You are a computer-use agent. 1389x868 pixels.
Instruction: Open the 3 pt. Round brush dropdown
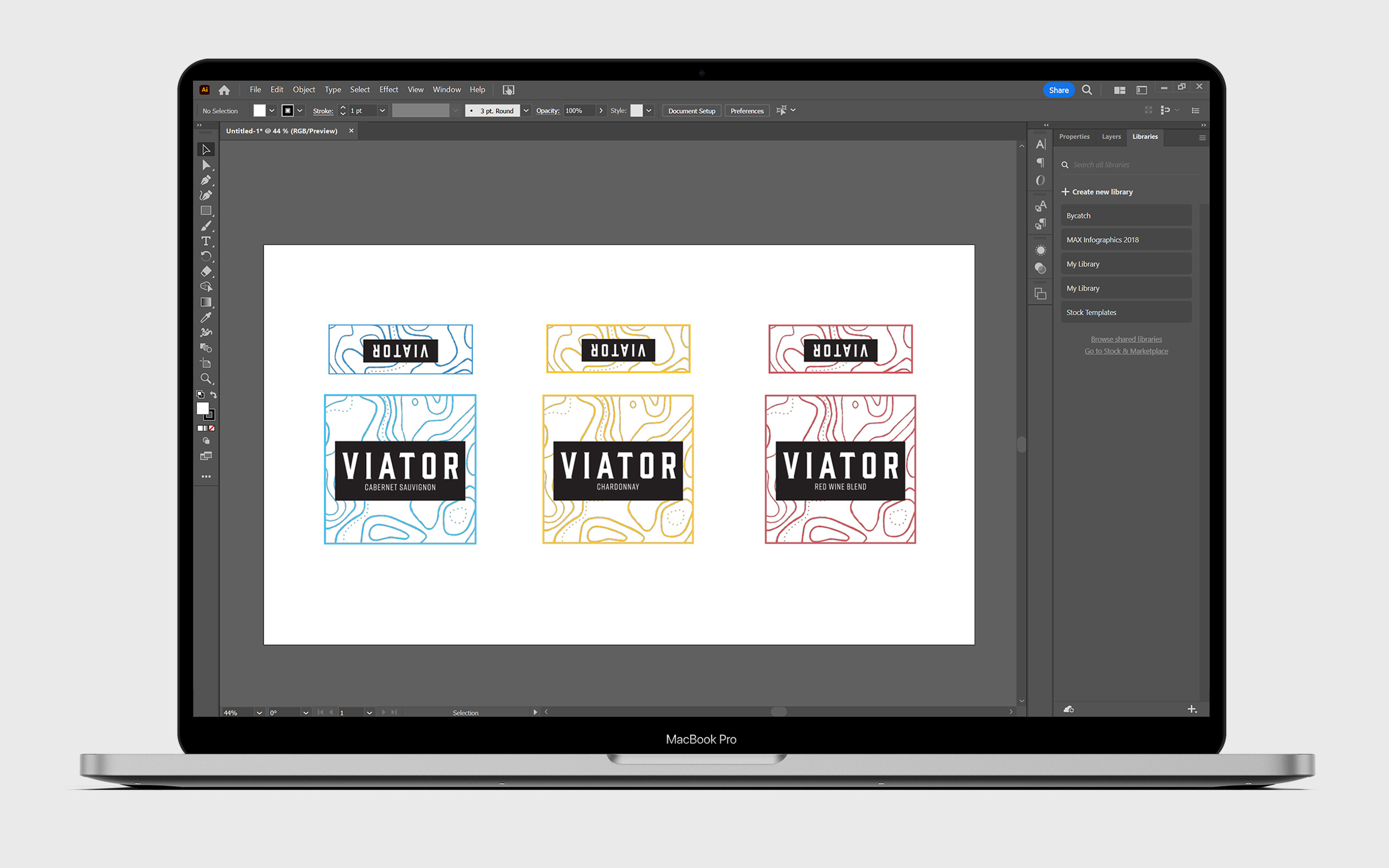click(526, 111)
